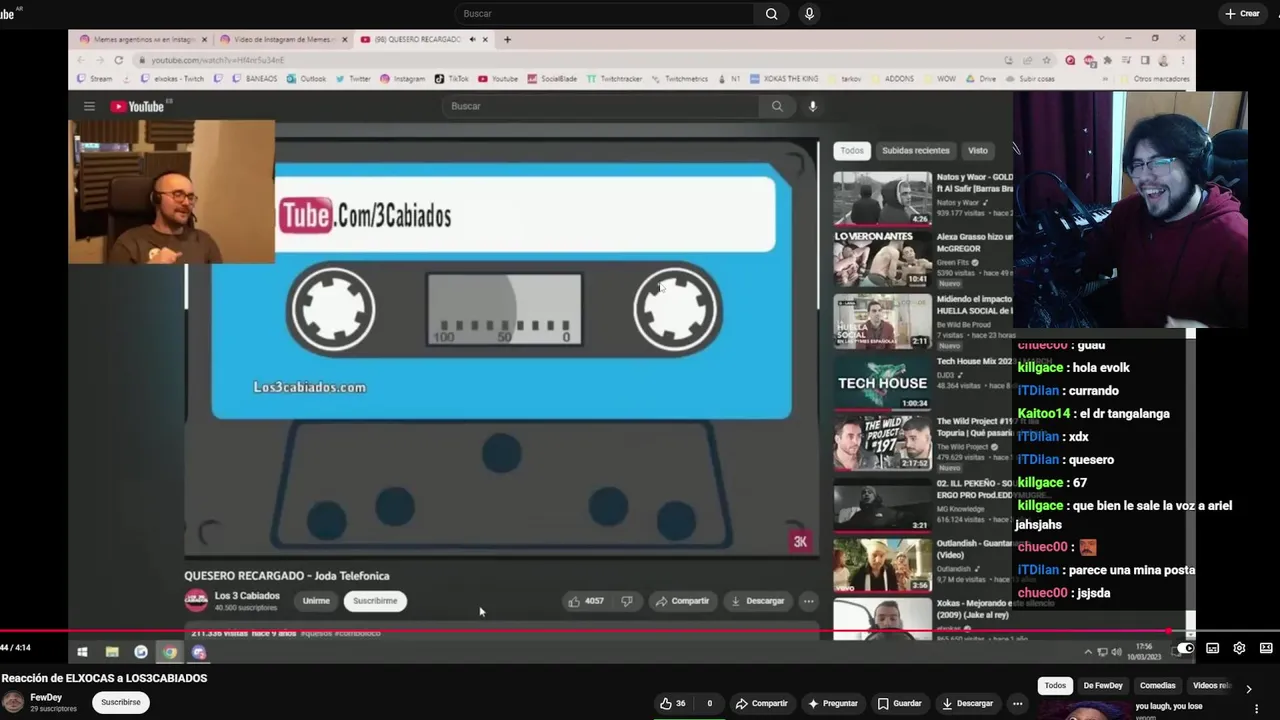Screen dimensions: 1280x720
Task: Show more chips with the right arrow
Action: (1248, 688)
